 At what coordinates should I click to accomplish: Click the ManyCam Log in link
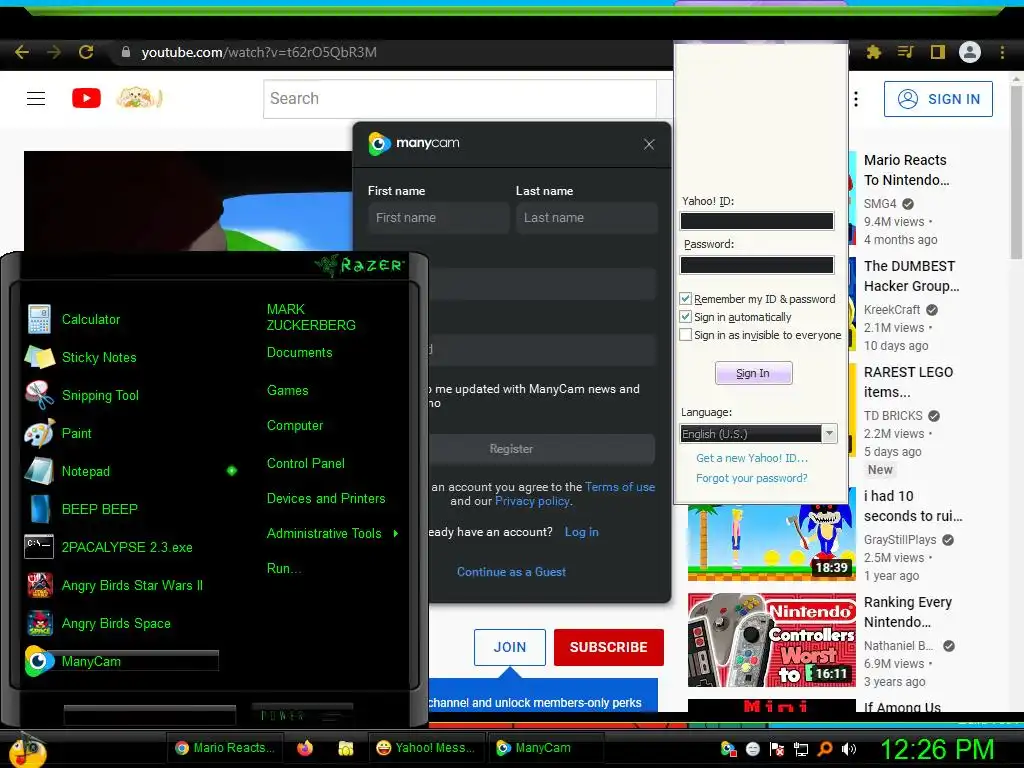(581, 532)
